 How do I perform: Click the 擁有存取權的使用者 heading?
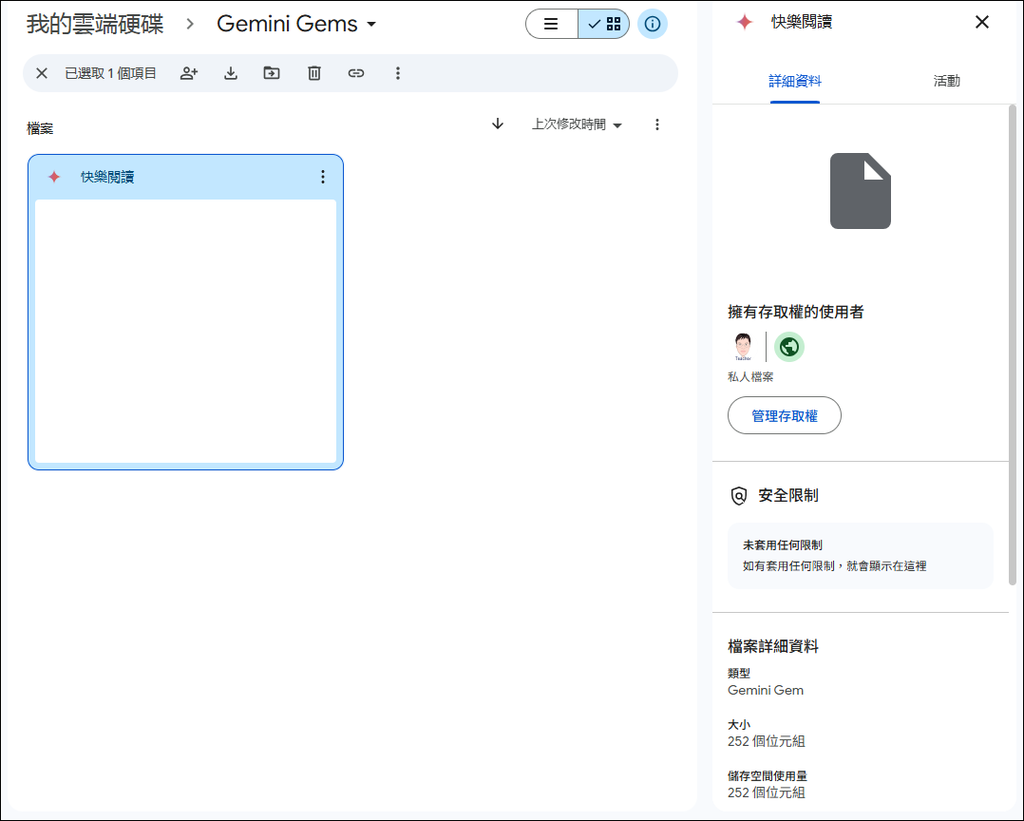pos(795,312)
